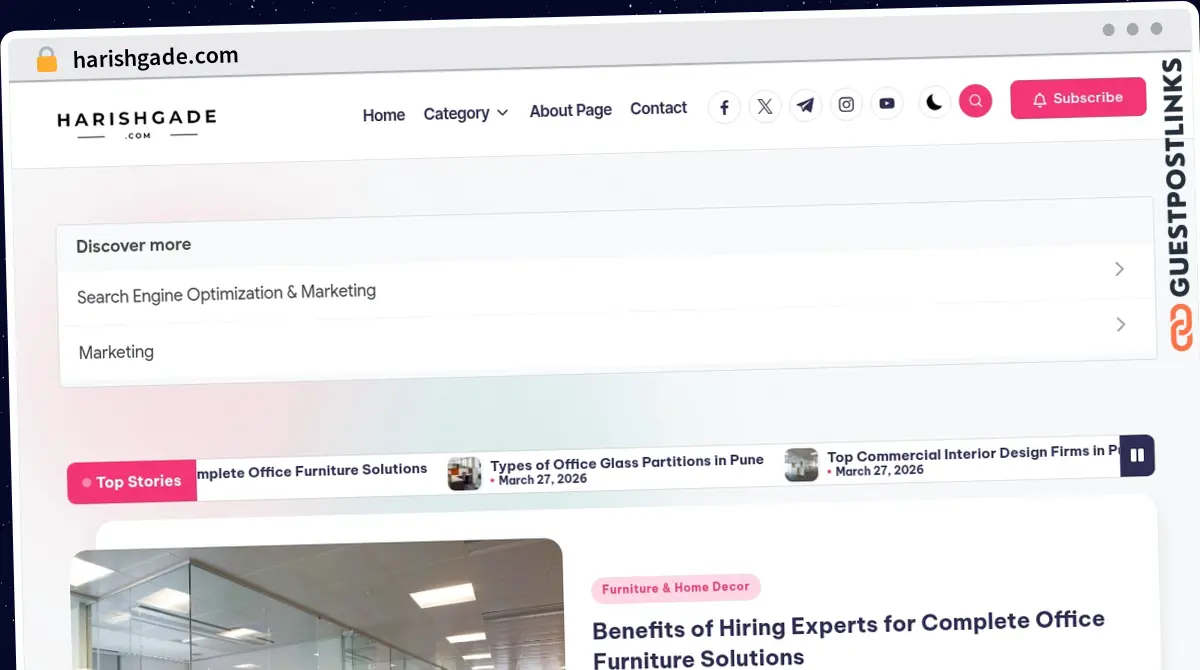
Task: Click the HARISHGADE.COM site logo
Action: tap(137, 124)
